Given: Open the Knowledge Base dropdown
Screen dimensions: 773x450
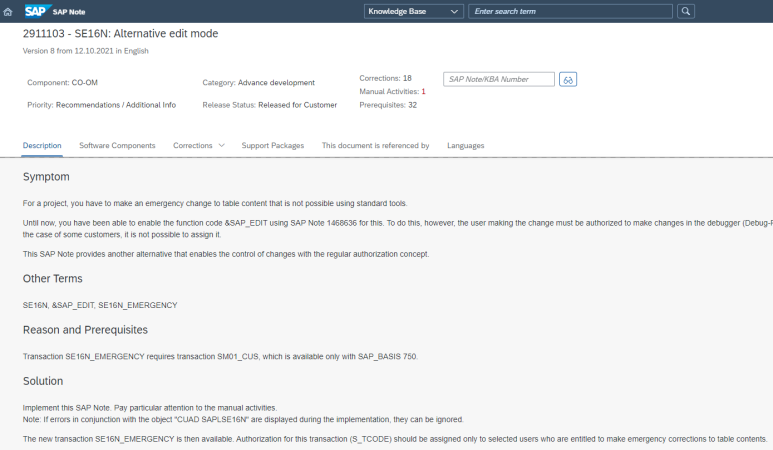Looking at the screenshot, I should click(414, 11).
